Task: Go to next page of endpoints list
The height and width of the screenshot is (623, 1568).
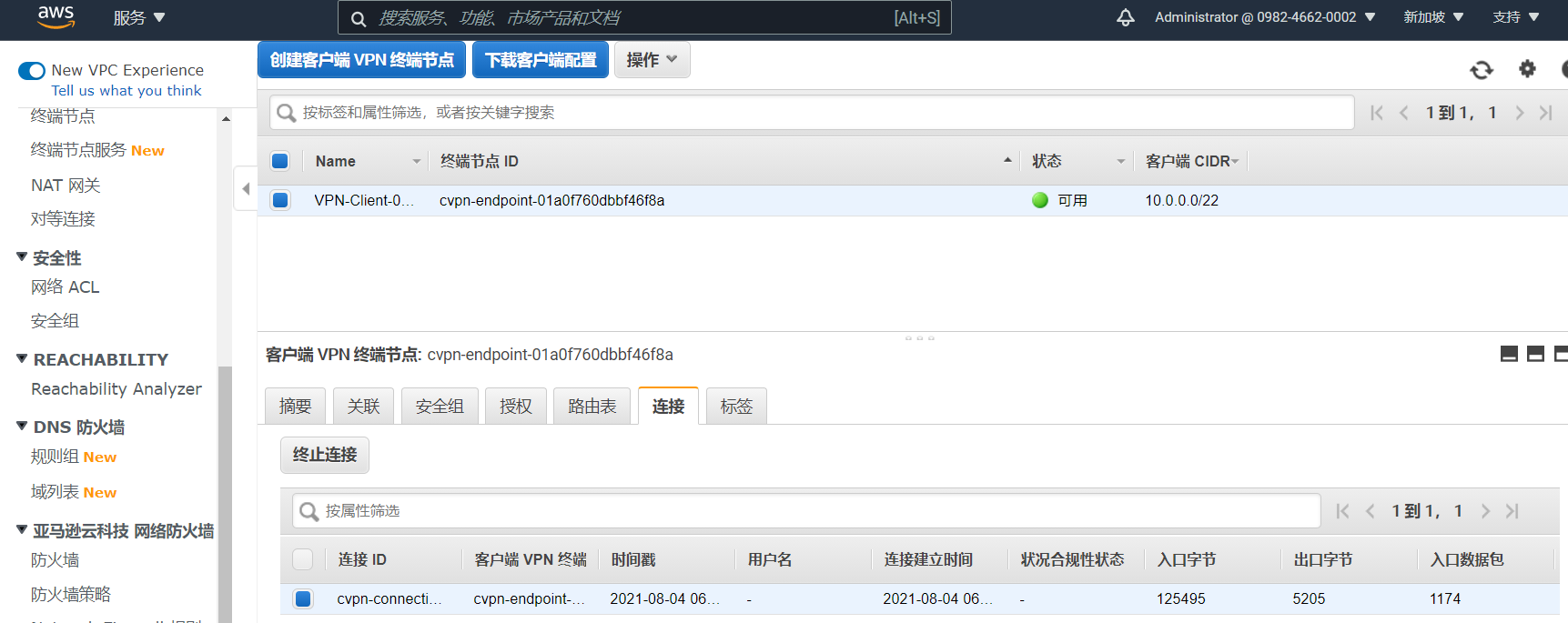Action: click(x=1519, y=113)
